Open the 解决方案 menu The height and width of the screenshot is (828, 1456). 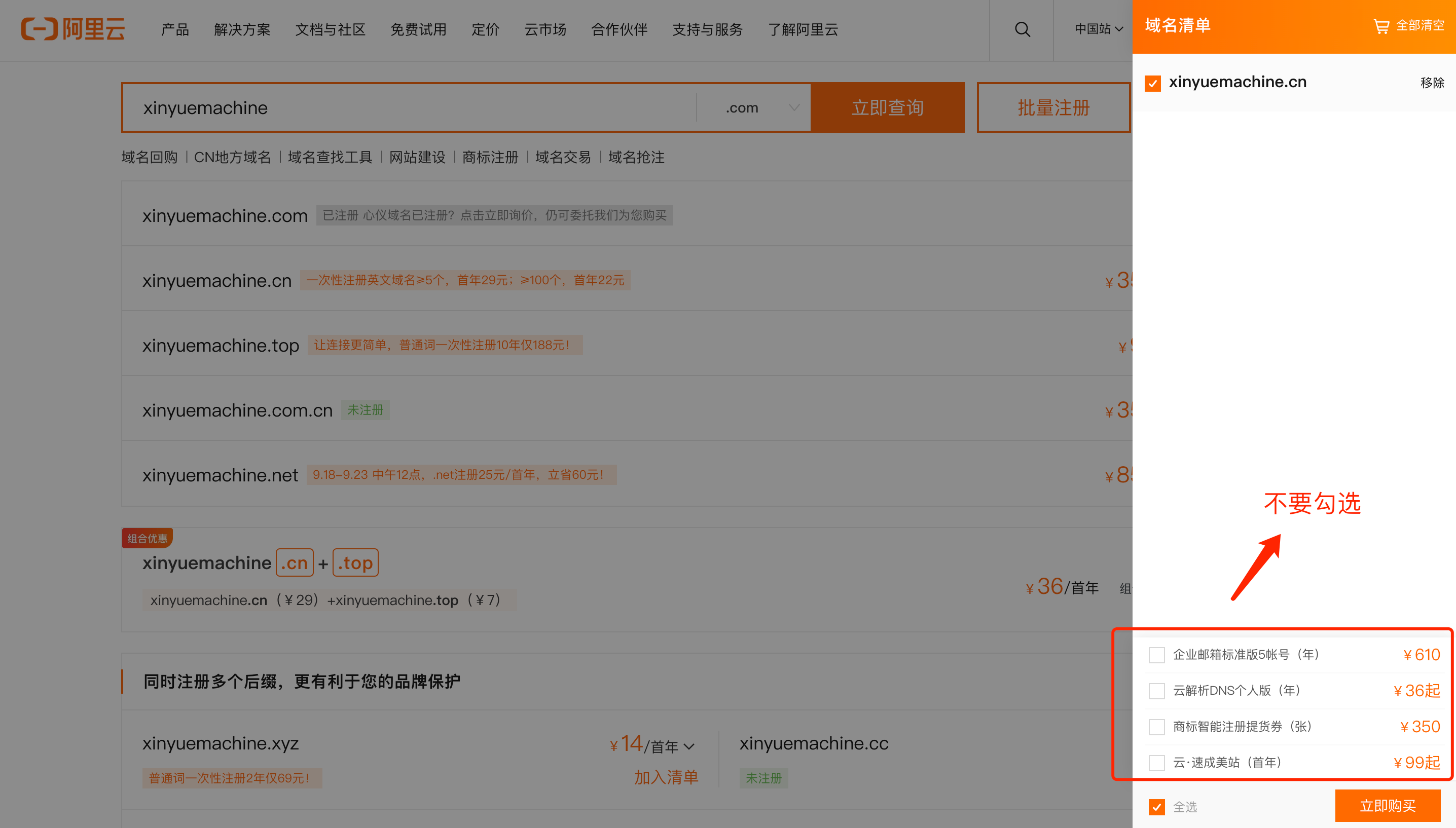tap(242, 29)
